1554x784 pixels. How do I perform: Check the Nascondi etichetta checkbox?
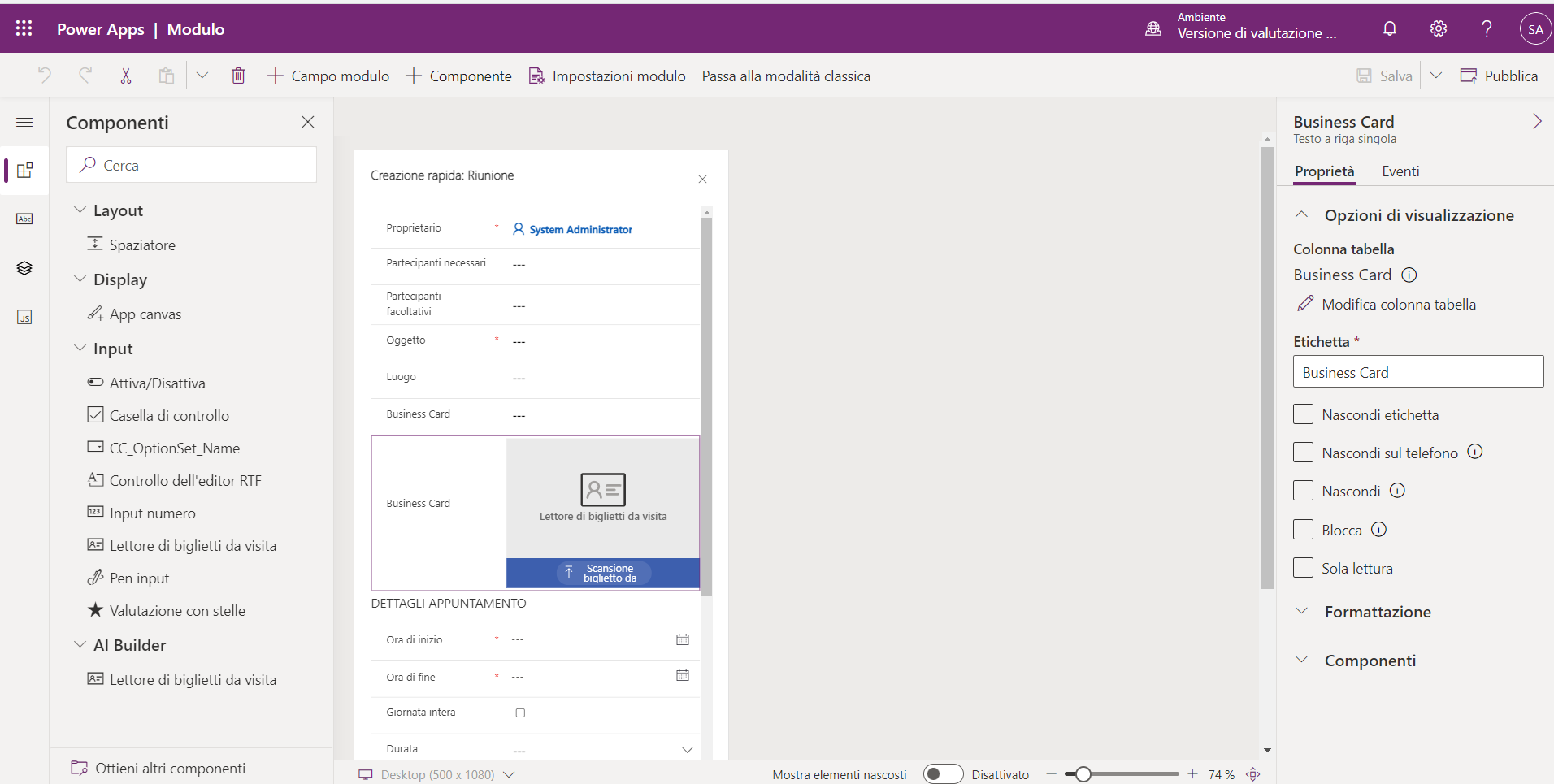click(1303, 414)
